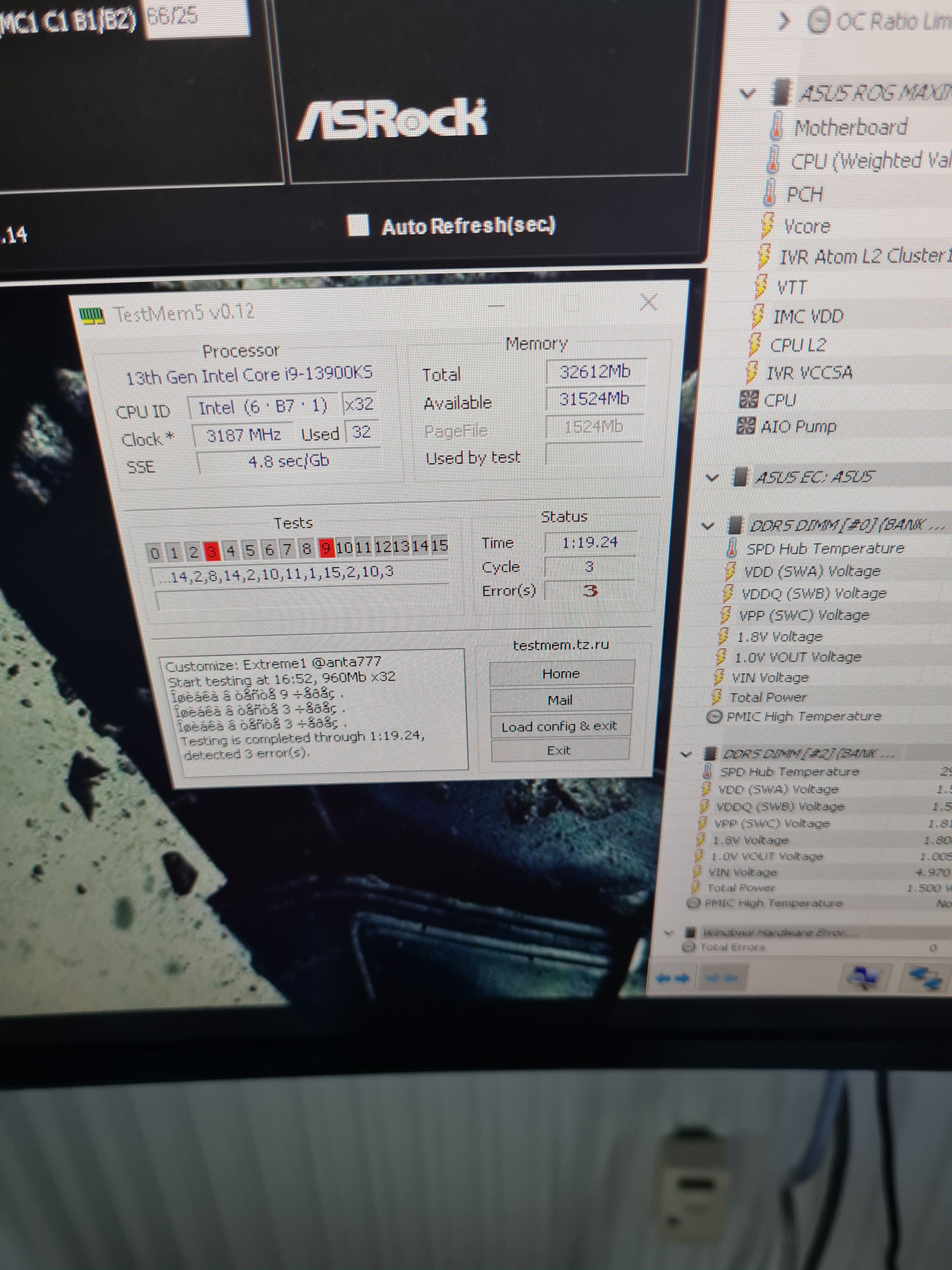The image size is (952, 1270).
Task: Click "1.0V VOUT Voltage" row under DIMM #0
Action: click(798, 657)
